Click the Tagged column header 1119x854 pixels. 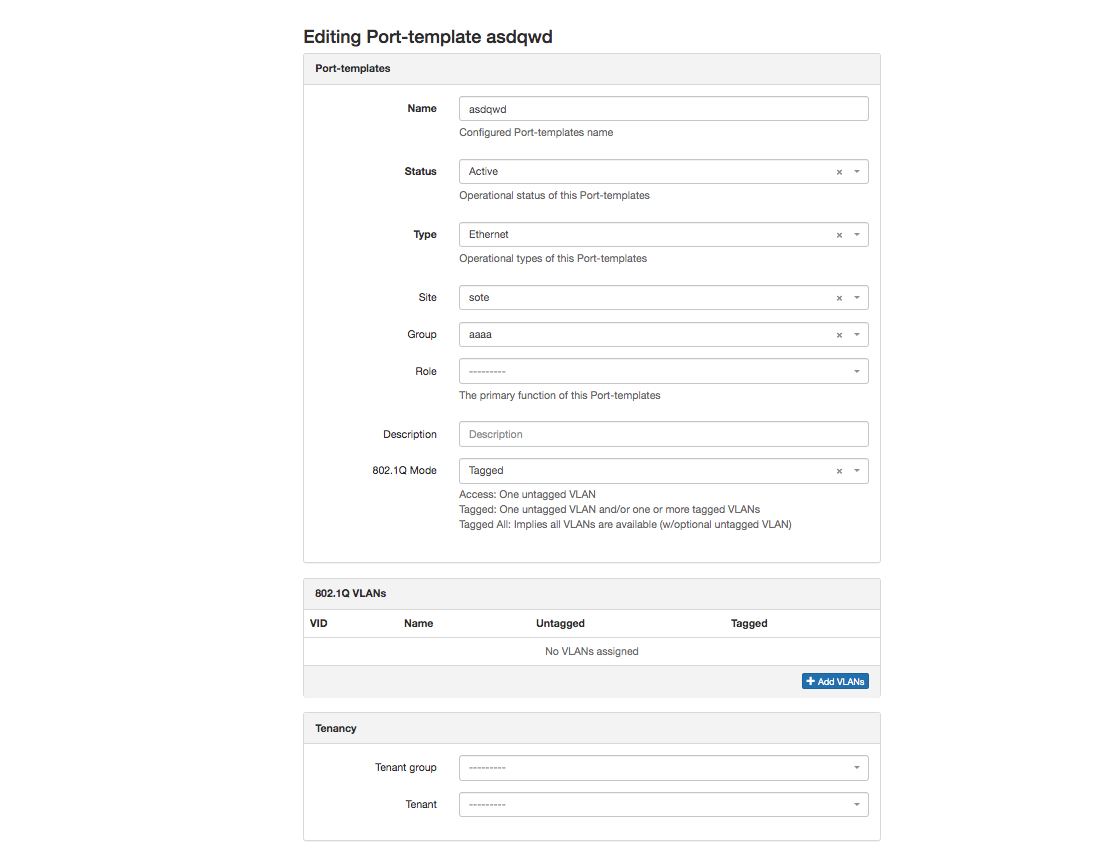(749, 623)
